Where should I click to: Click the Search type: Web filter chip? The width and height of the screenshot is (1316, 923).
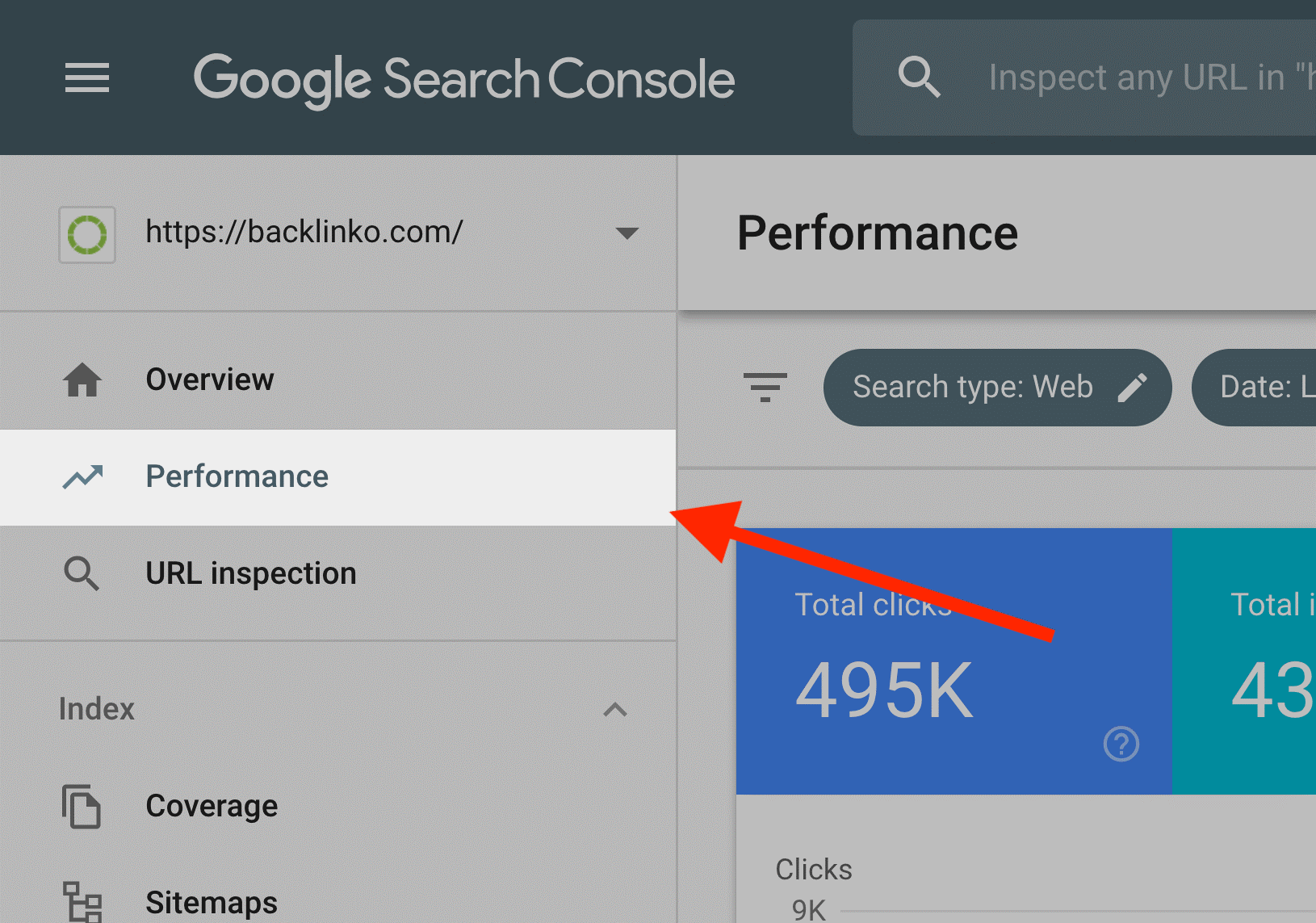[997, 388]
